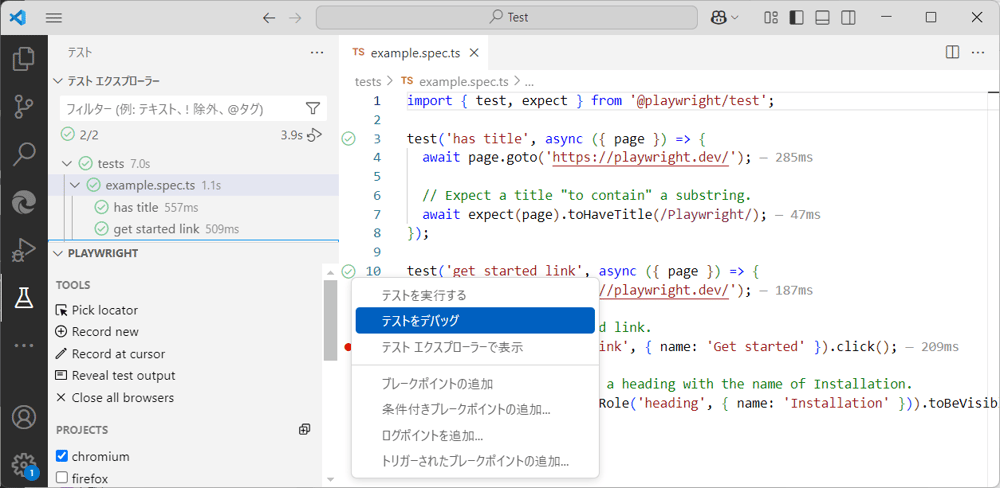Choose テスト エクスプローラーで表示 menu item
The image size is (1000, 488).
coord(475,347)
